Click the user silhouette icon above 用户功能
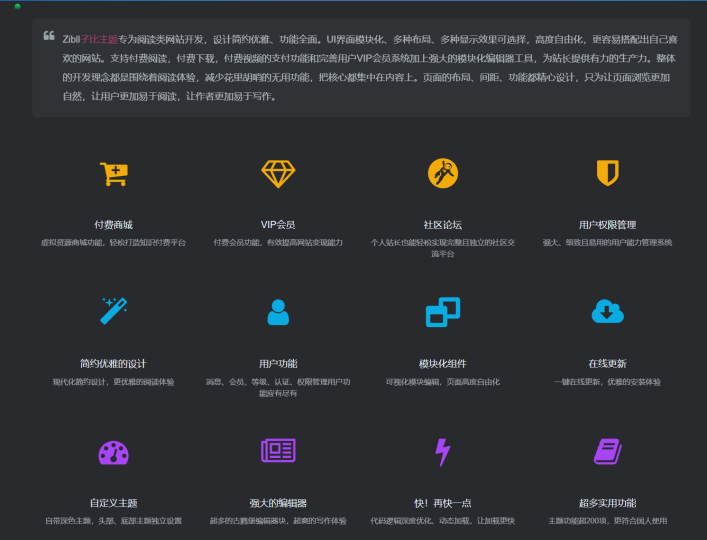707x540 pixels. point(278,312)
